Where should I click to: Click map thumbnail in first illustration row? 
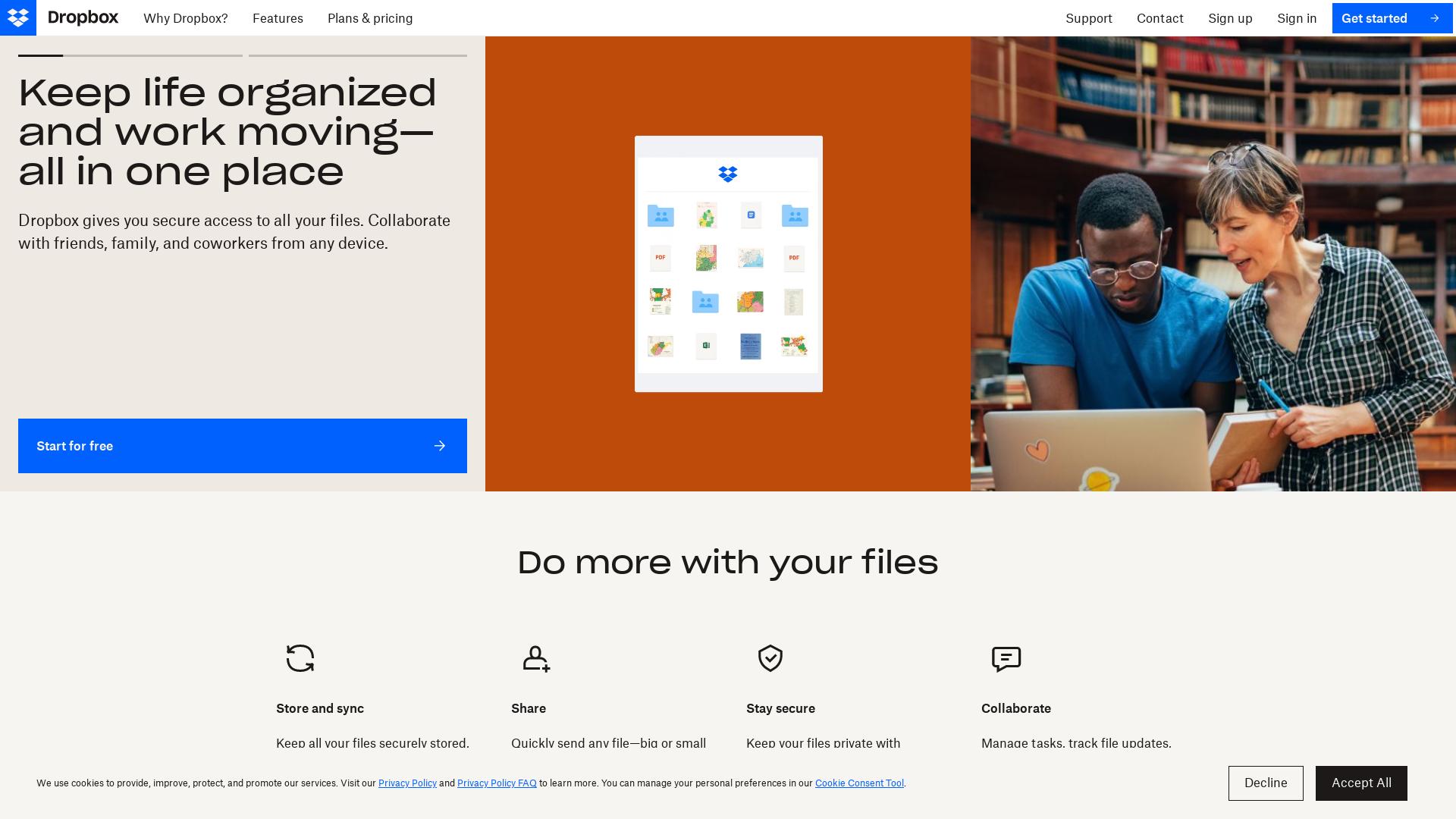click(x=706, y=215)
